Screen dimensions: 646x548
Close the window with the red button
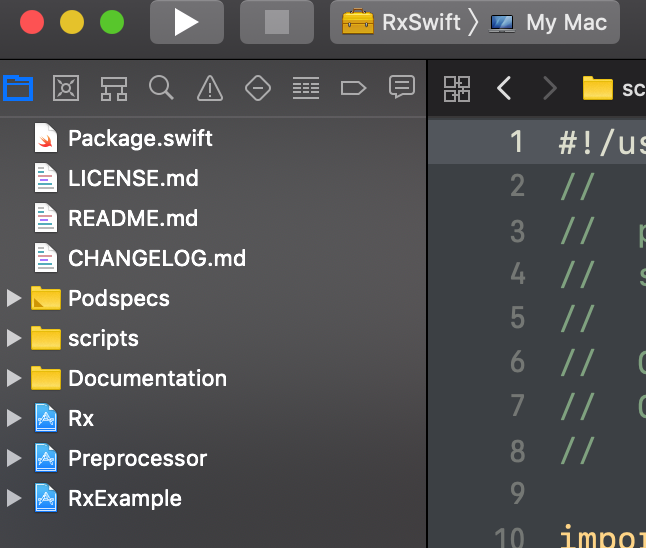pyautogui.click(x=32, y=22)
